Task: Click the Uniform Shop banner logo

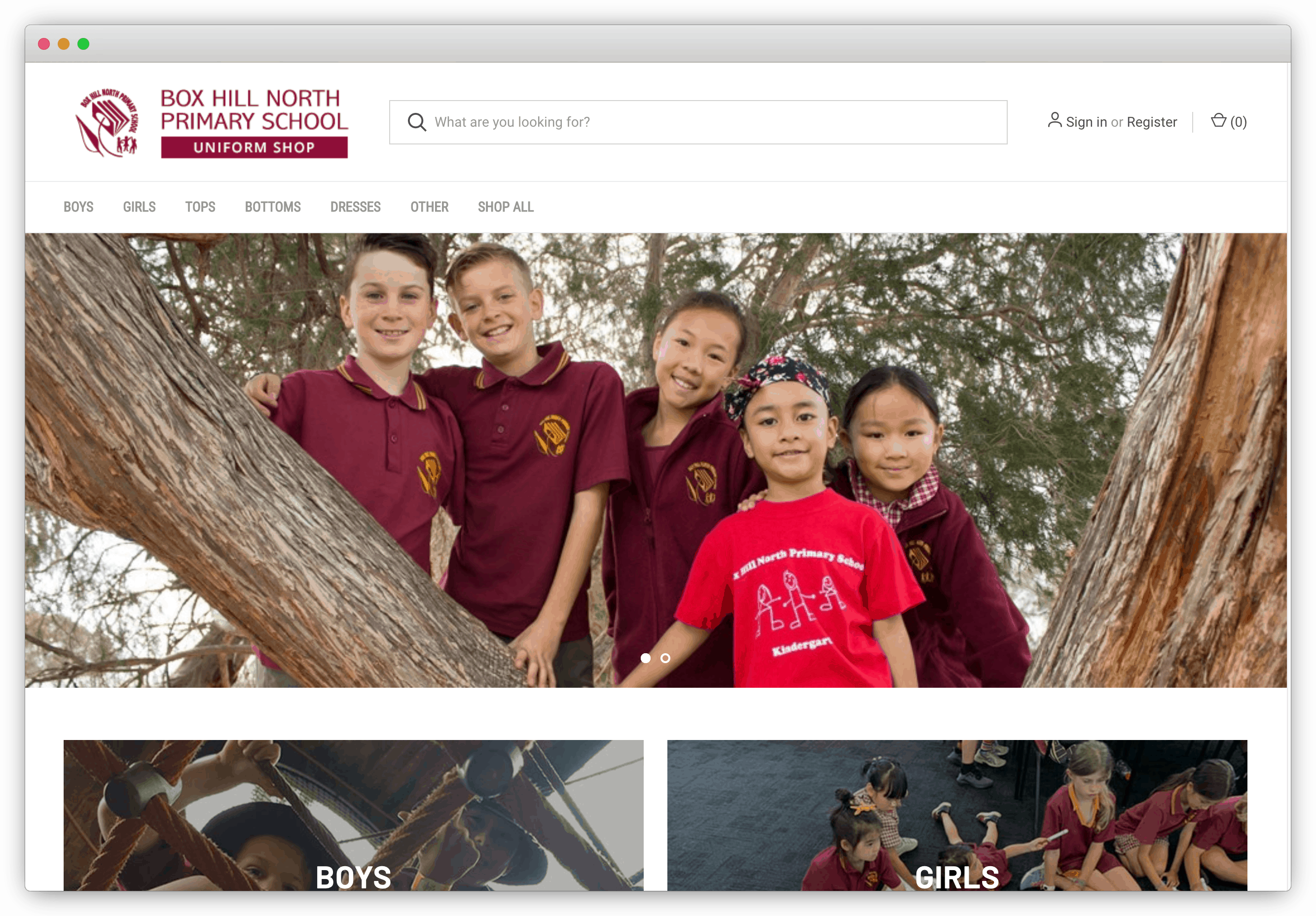Action: tap(255, 147)
